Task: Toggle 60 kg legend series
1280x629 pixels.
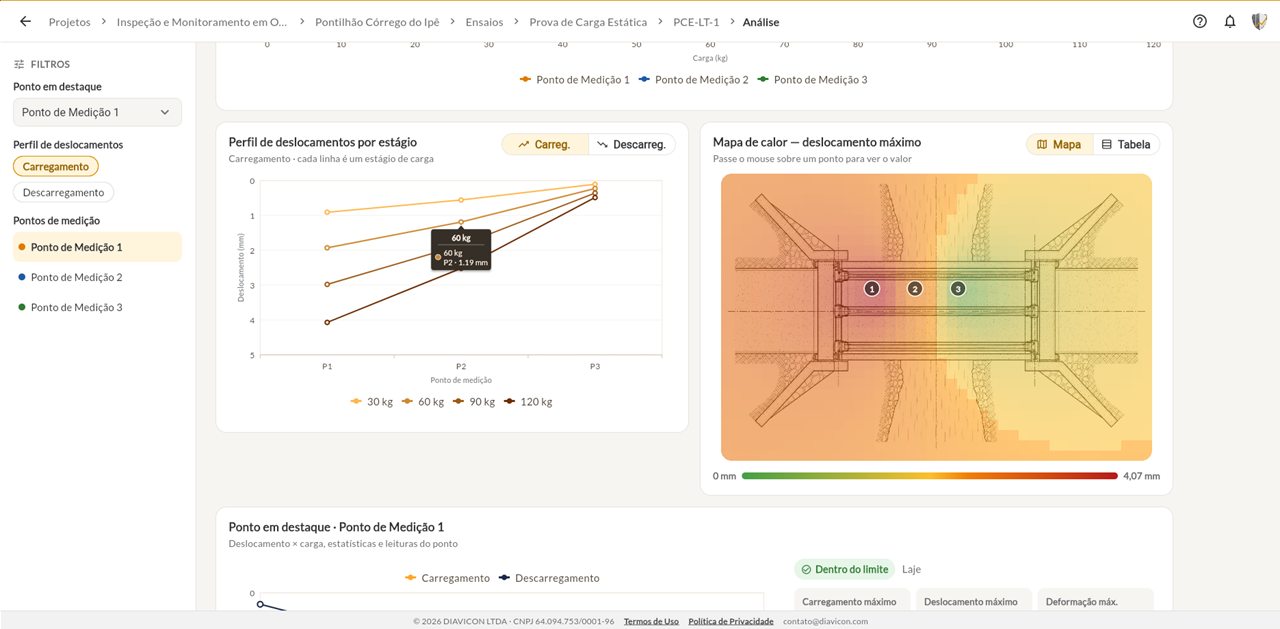Action: (422, 402)
